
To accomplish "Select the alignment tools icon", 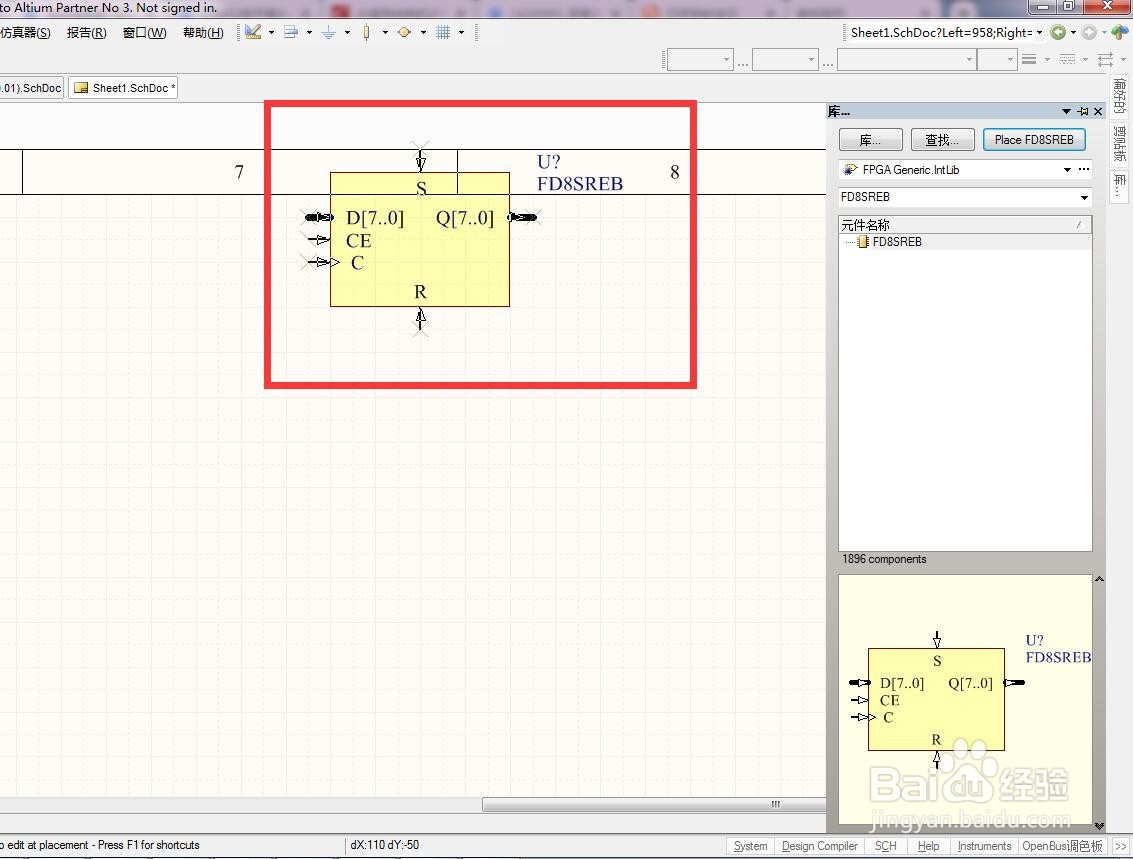I will (291, 32).
